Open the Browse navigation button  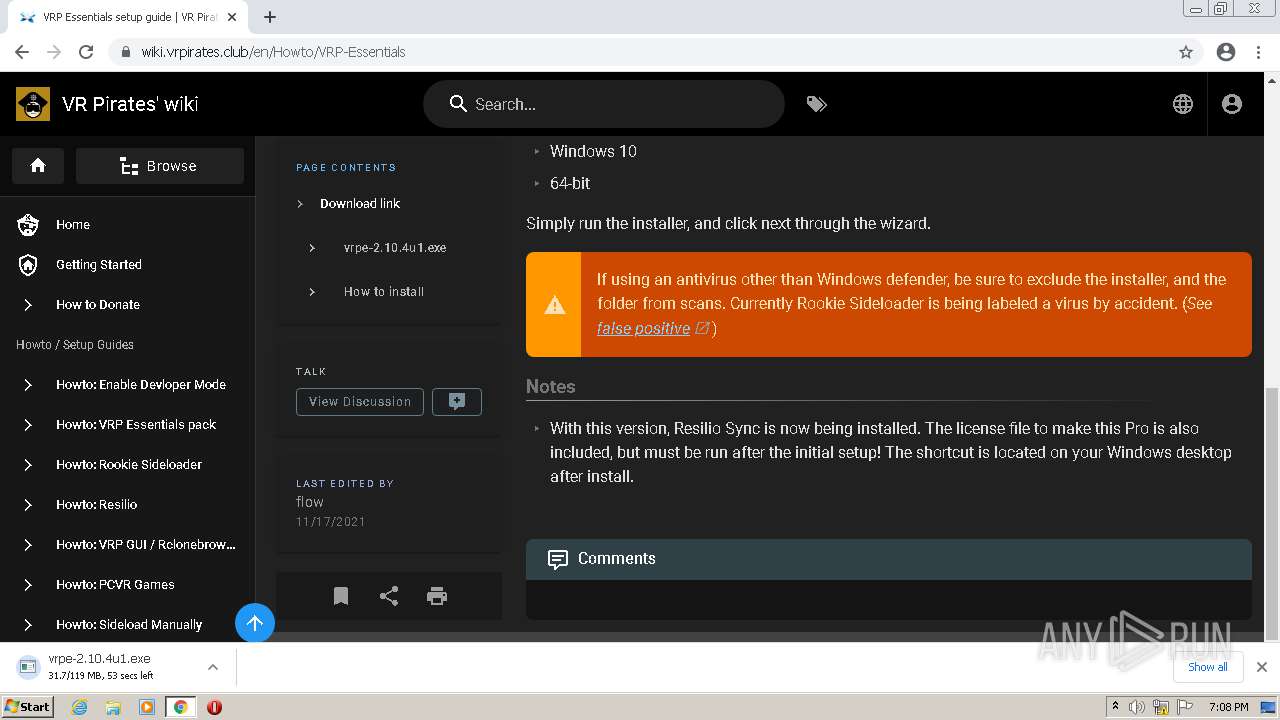[x=160, y=166]
